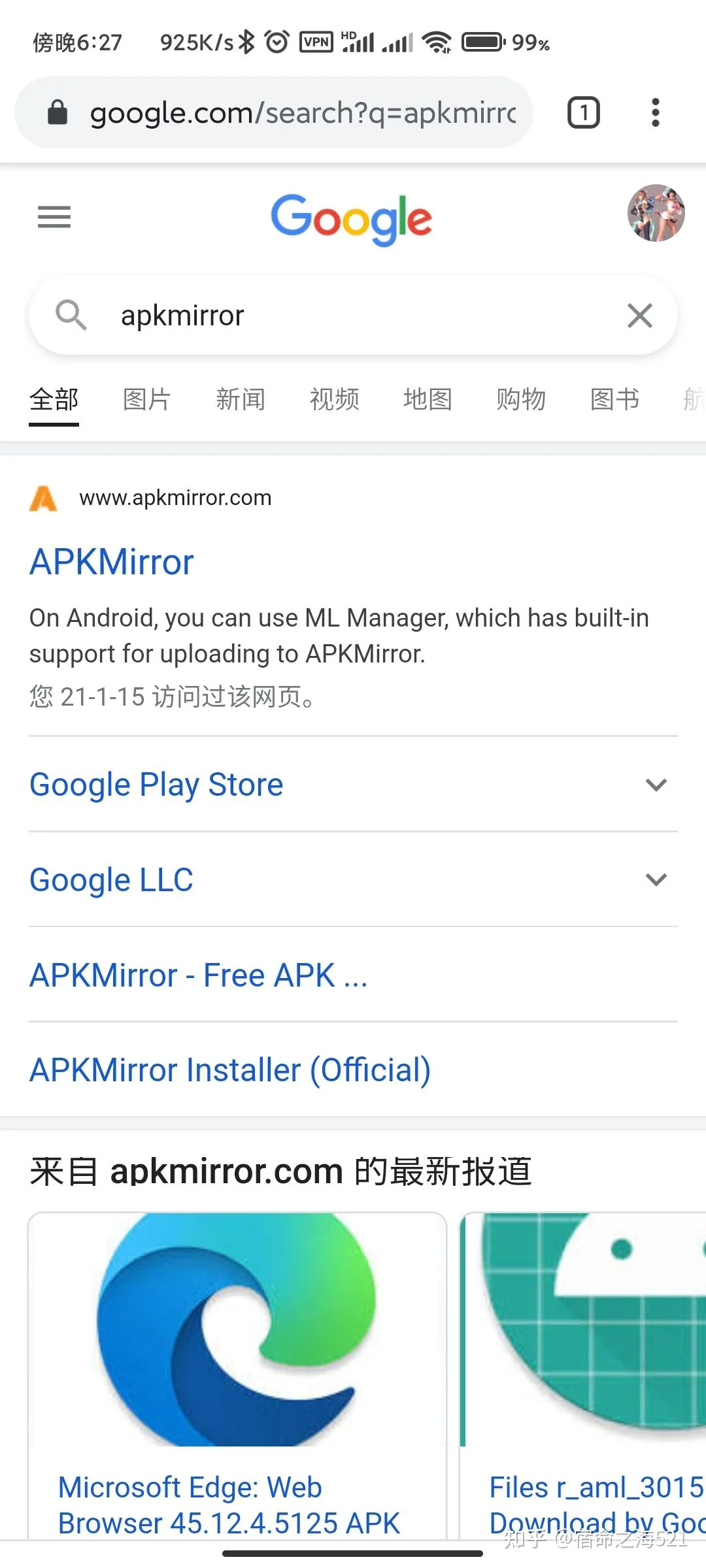This screenshot has height=1568, width=706.
Task: Tap the lock site info icon
Action: point(58,112)
